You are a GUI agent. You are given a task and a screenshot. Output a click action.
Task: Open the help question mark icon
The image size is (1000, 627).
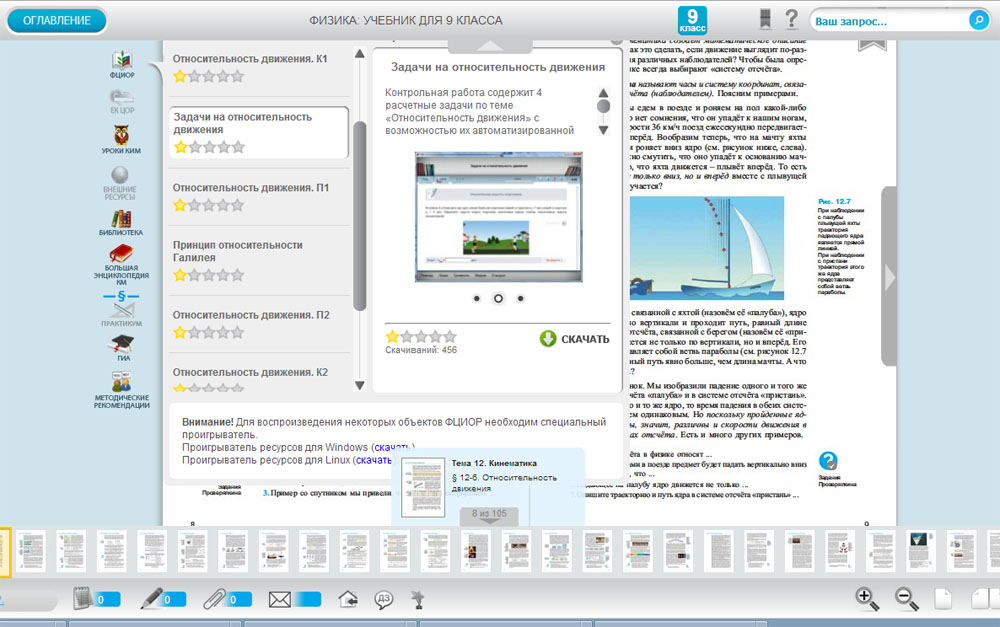(x=791, y=18)
